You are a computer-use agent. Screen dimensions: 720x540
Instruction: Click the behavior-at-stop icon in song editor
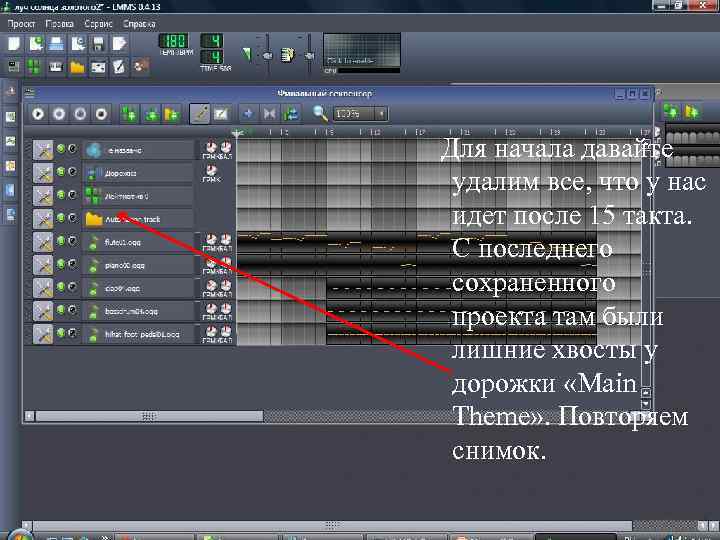[291, 113]
